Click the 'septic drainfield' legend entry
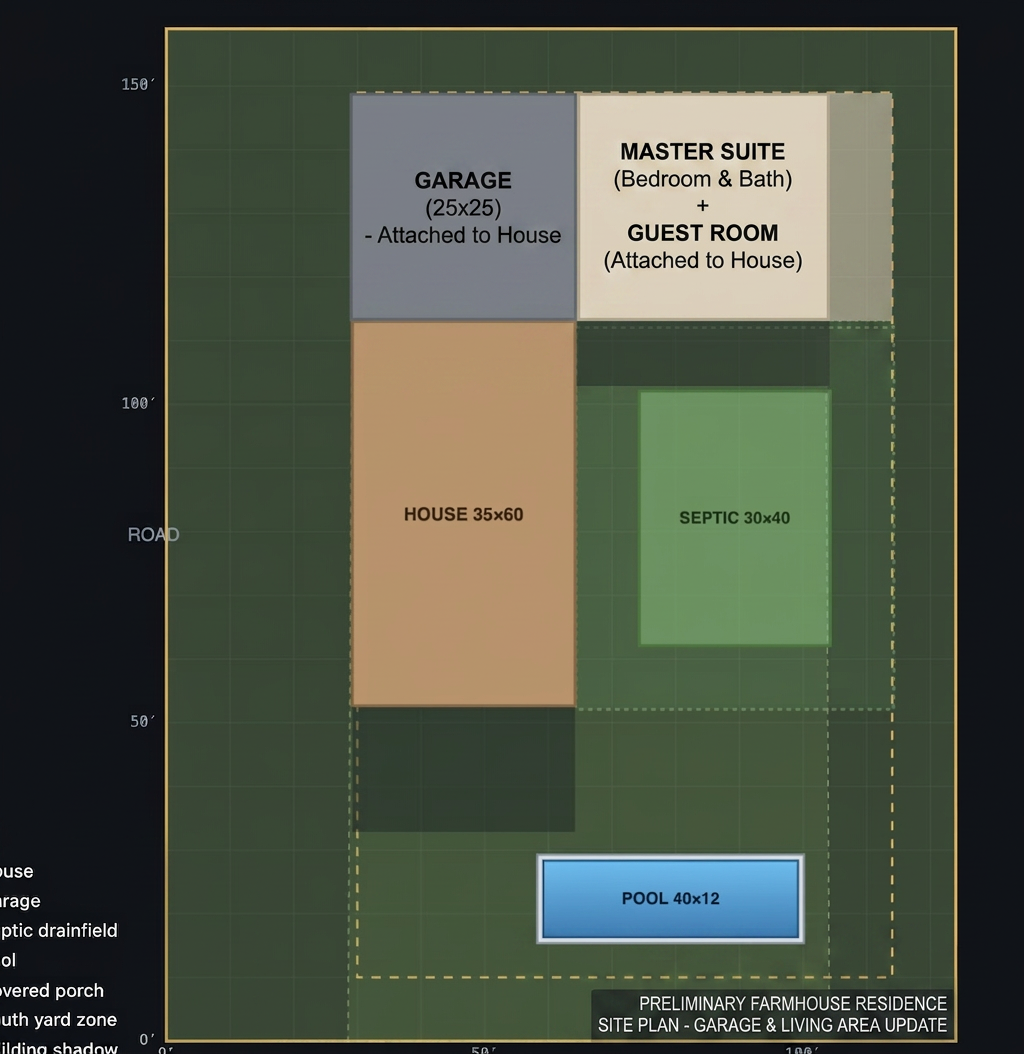Viewport: 1024px width, 1054px height. point(58,930)
